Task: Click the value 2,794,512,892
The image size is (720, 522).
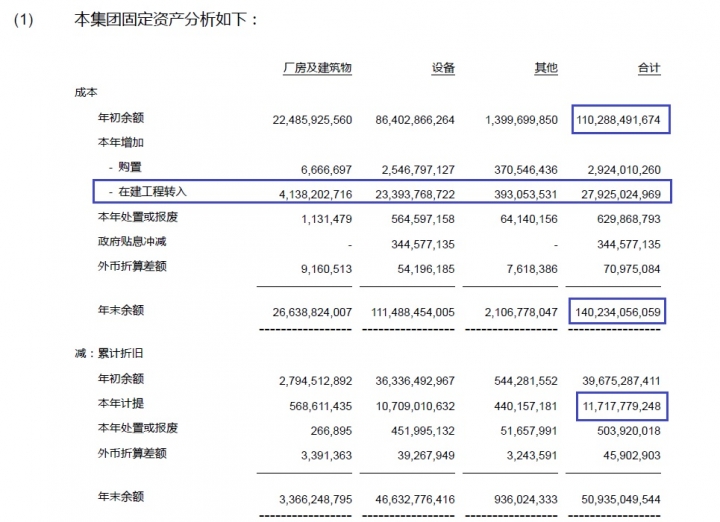Action: 315,381
